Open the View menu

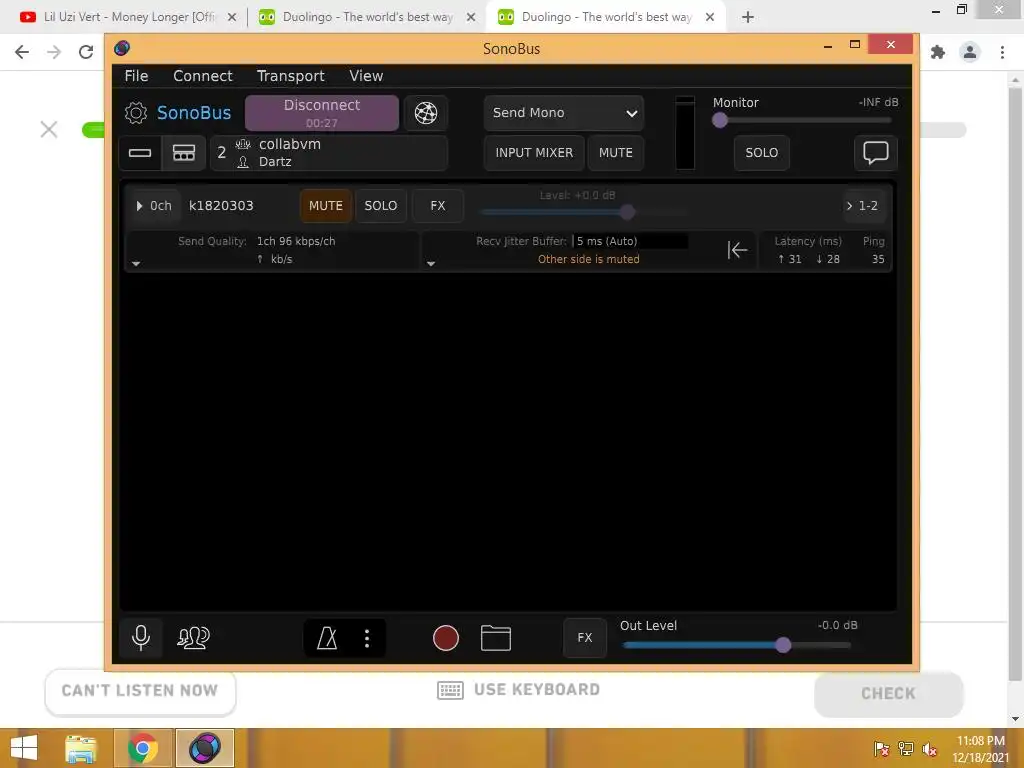[x=366, y=76]
